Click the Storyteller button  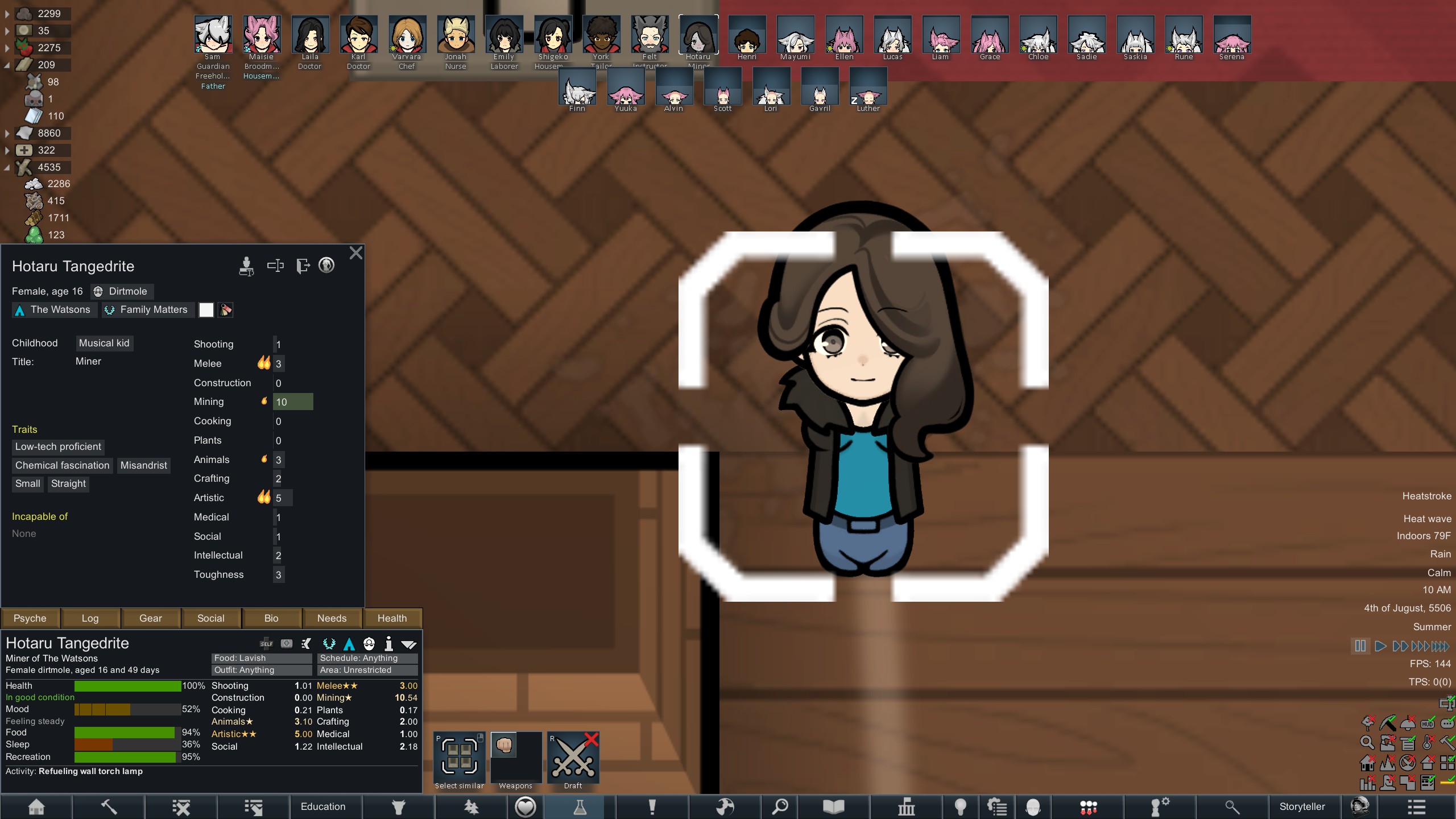[1302, 806]
